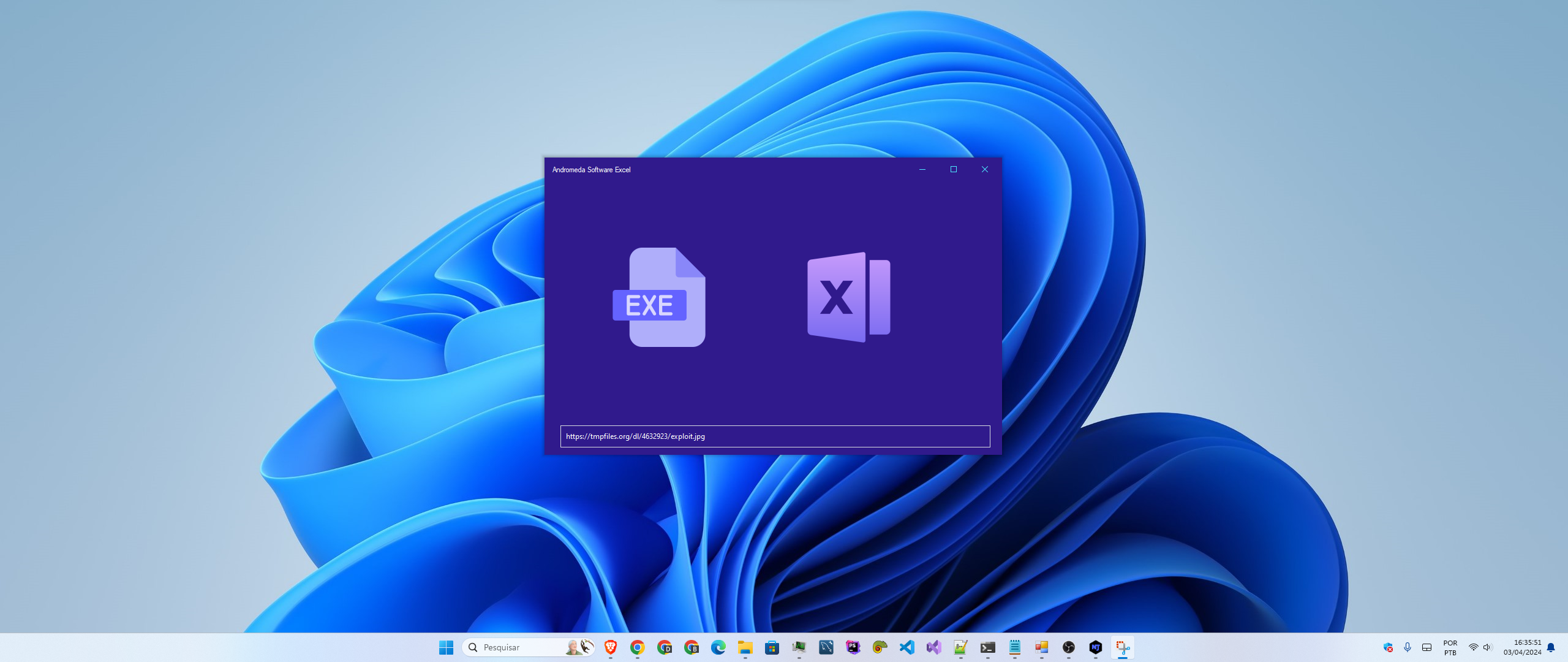Open the volume slider from the system tray

[1488, 647]
